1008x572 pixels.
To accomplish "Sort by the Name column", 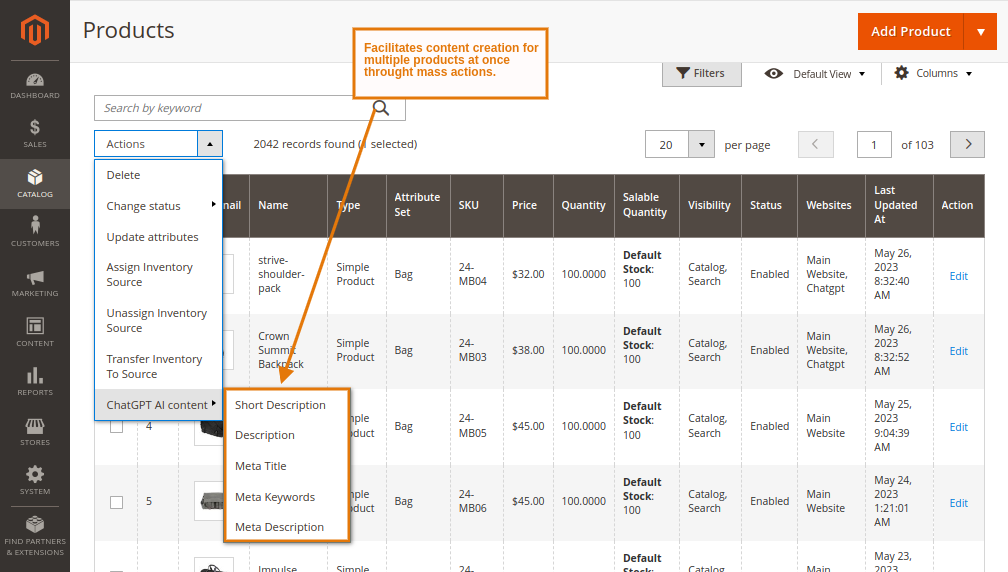I will point(288,206).
